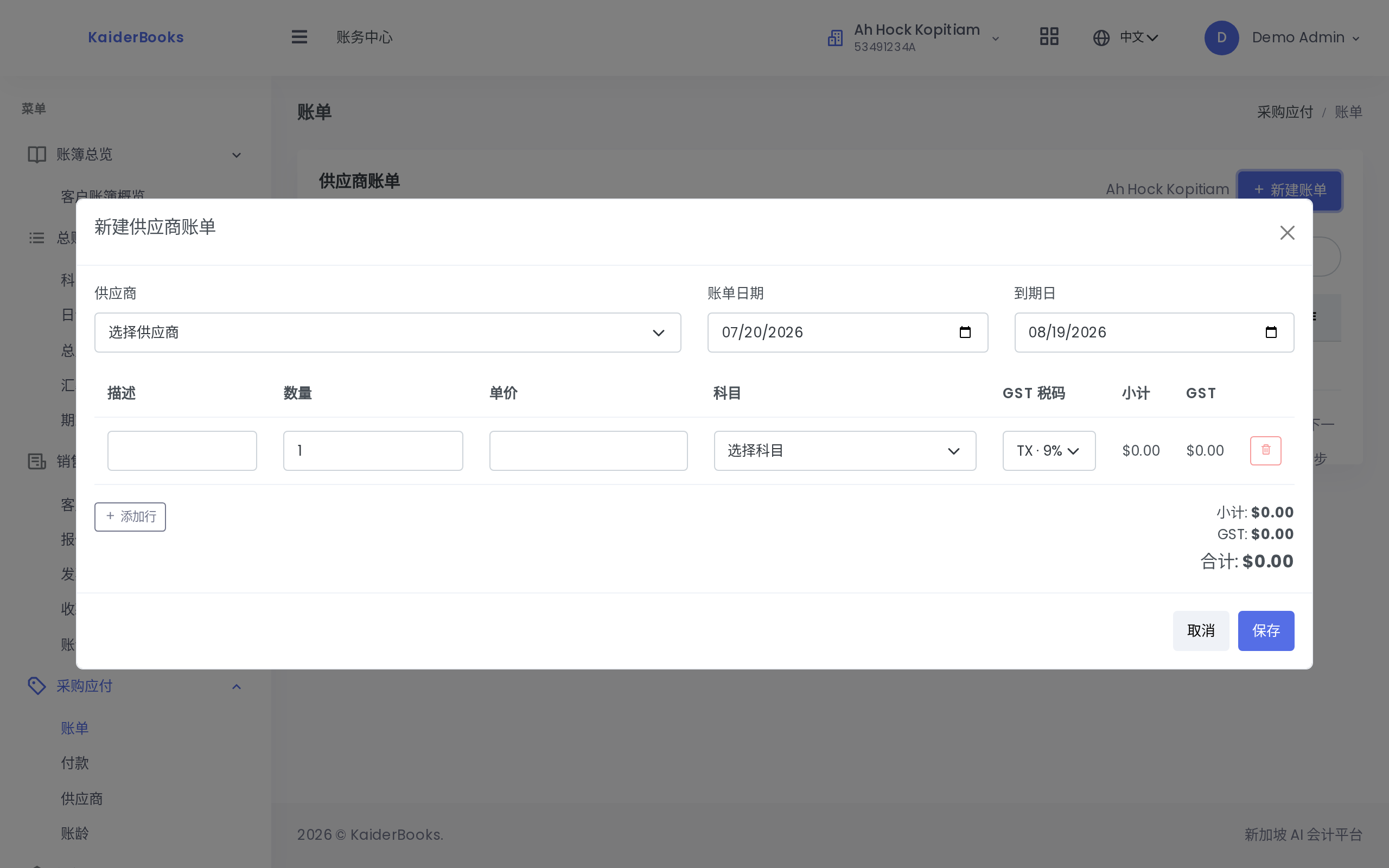Click the 添加行 button

click(130, 516)
